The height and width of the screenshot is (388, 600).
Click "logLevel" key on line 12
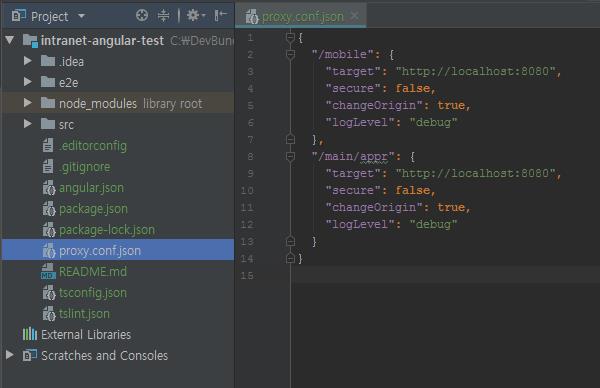pyautogui.click(x=360, y=224)
